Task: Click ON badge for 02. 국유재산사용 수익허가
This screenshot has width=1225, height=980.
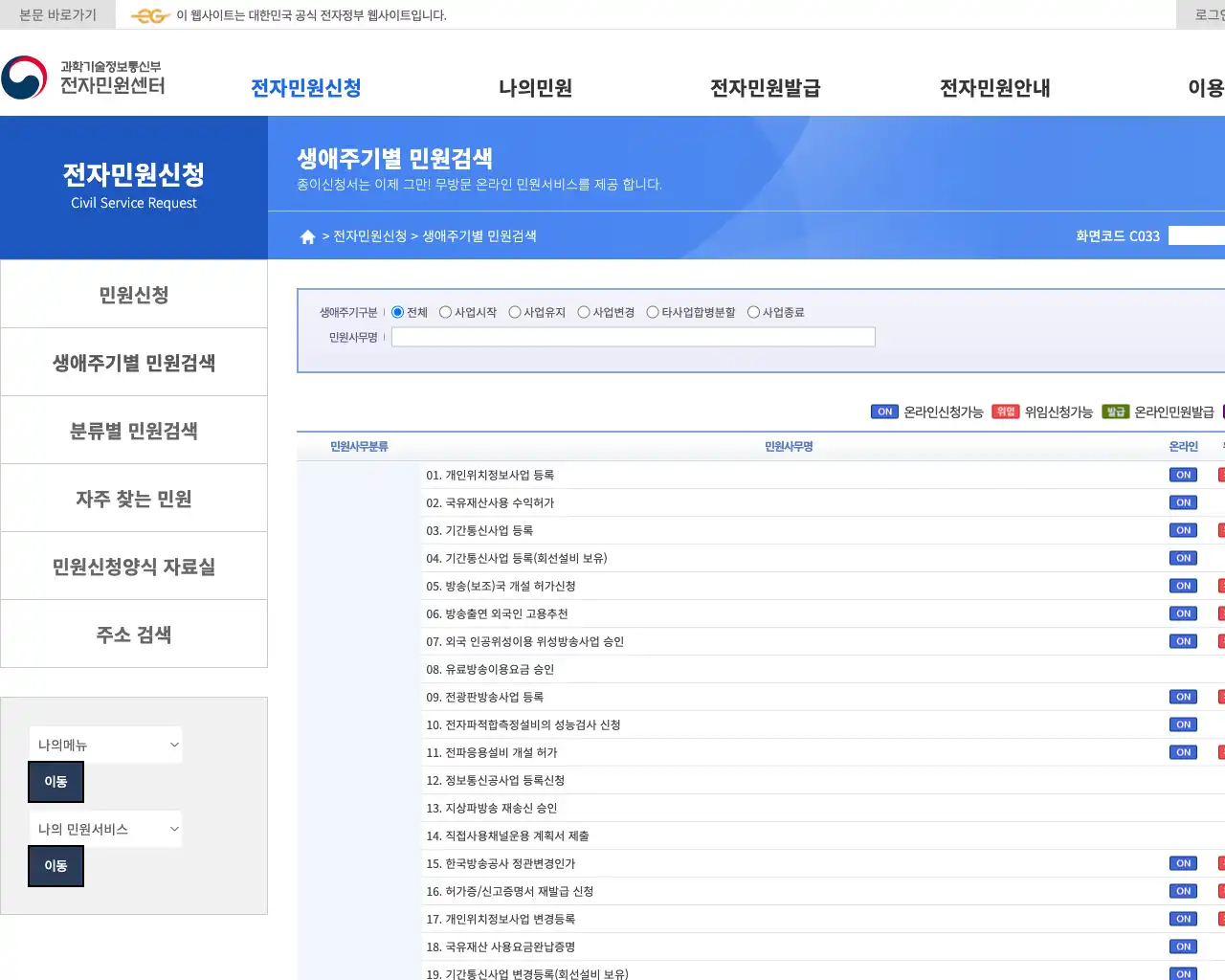Action: click(x=1184, y=502)
